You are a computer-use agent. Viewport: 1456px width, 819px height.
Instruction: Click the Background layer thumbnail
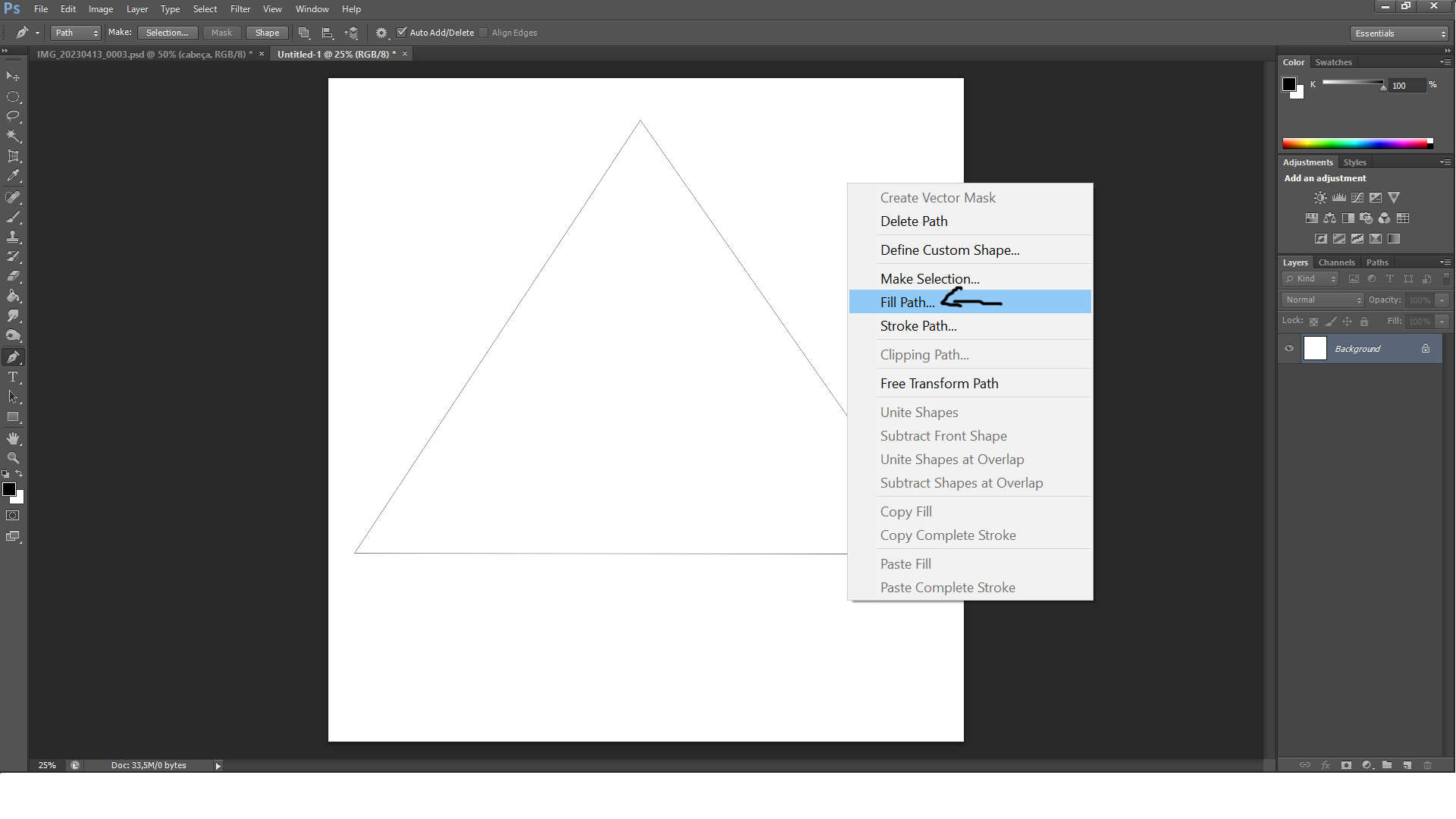pos(1315,349)
